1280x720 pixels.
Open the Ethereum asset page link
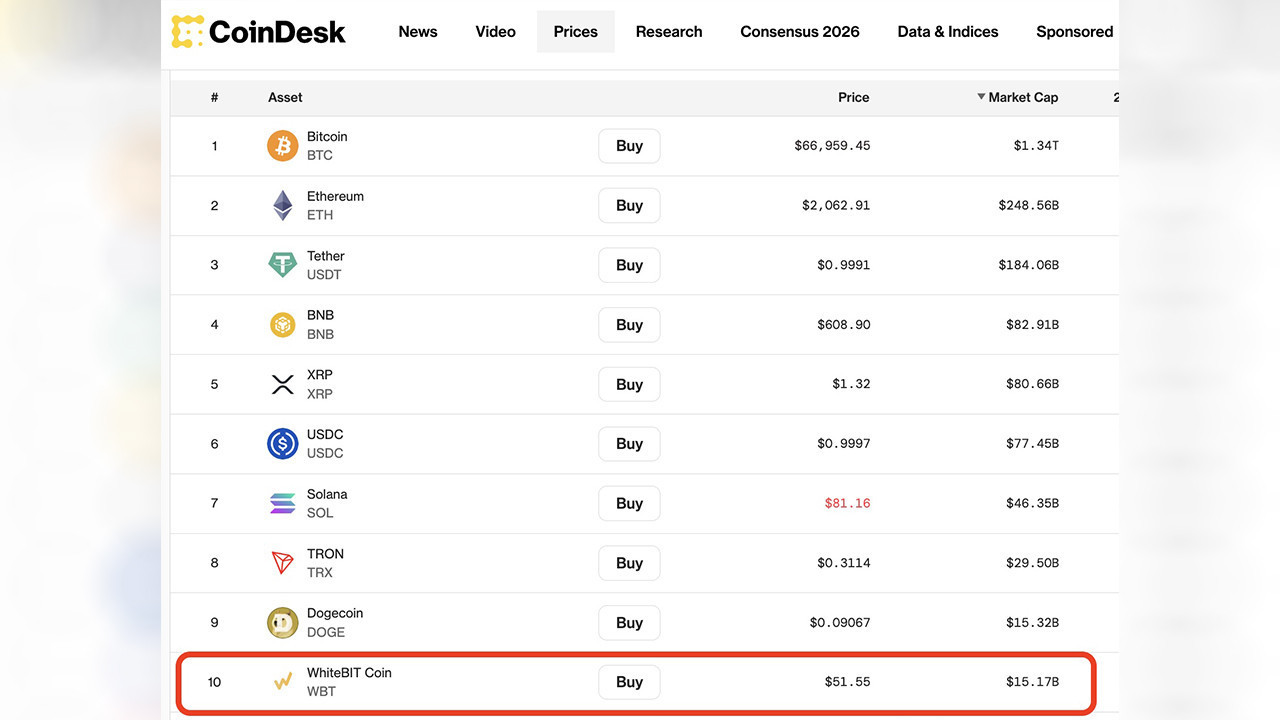click(335, 196)
